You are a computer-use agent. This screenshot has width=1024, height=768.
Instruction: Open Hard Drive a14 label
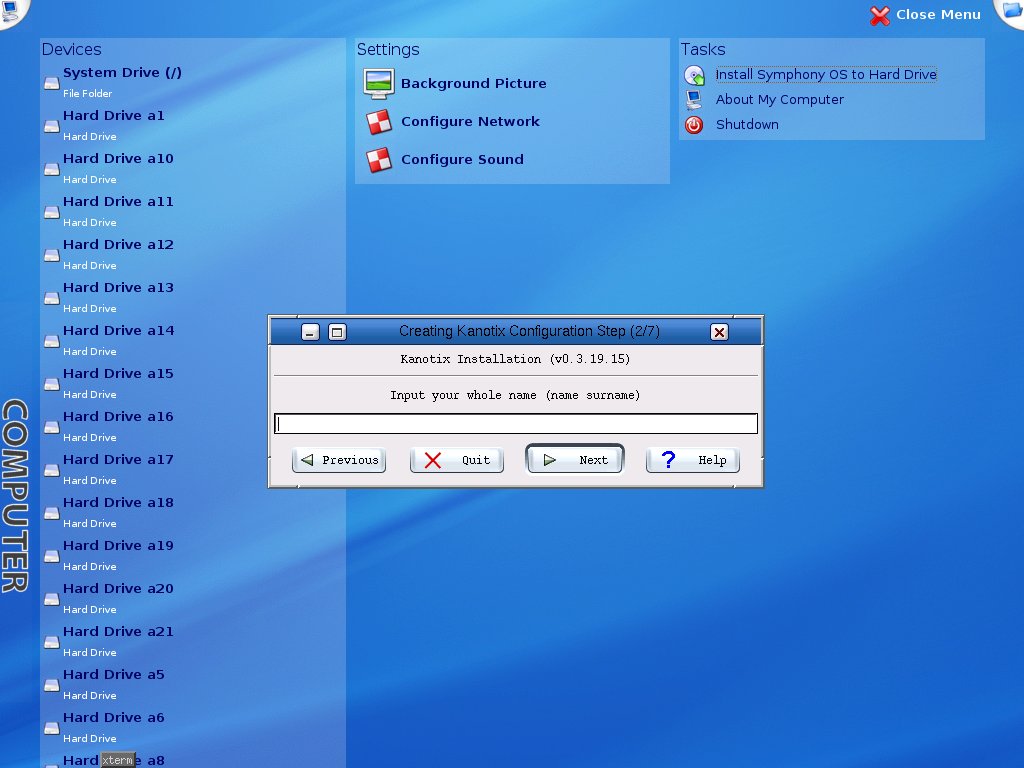118,331
